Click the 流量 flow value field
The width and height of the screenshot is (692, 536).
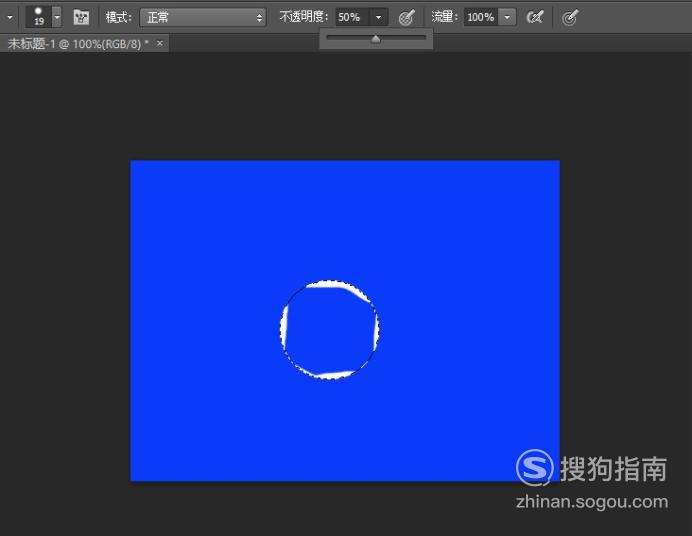[481, 17]
